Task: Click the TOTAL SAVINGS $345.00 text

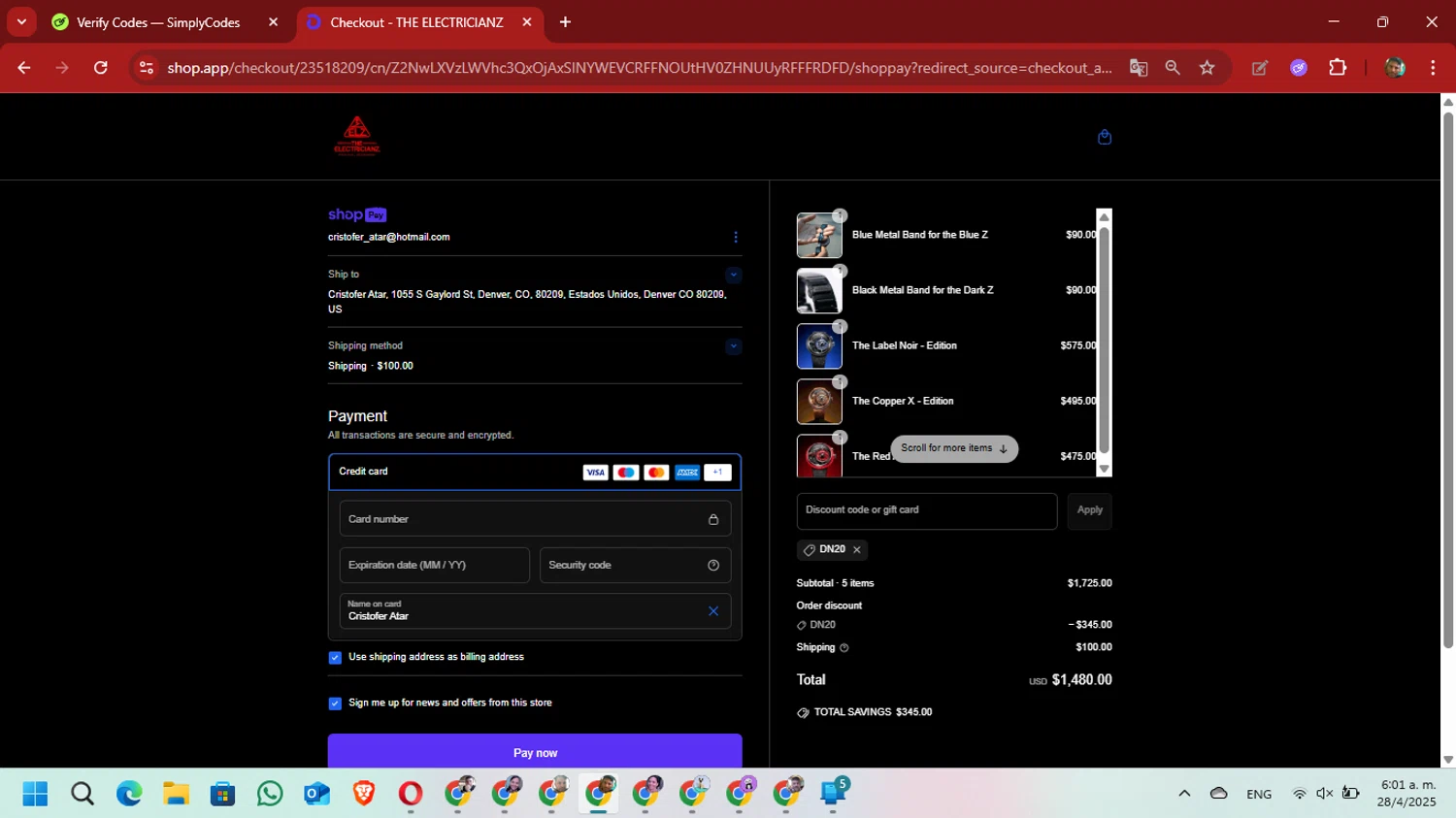Action: pos(873,712)
